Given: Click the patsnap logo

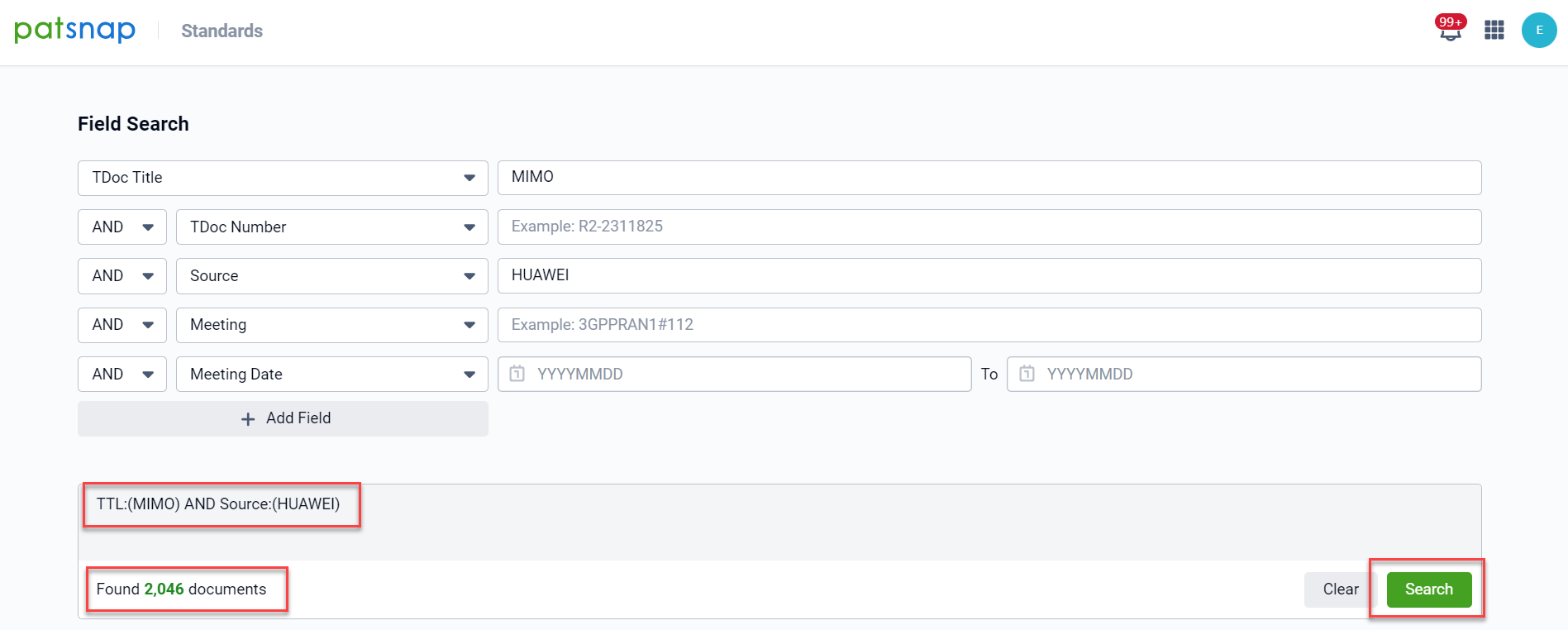Looking at the screenshot, I should pyautogui.click(x=74, y=31).
